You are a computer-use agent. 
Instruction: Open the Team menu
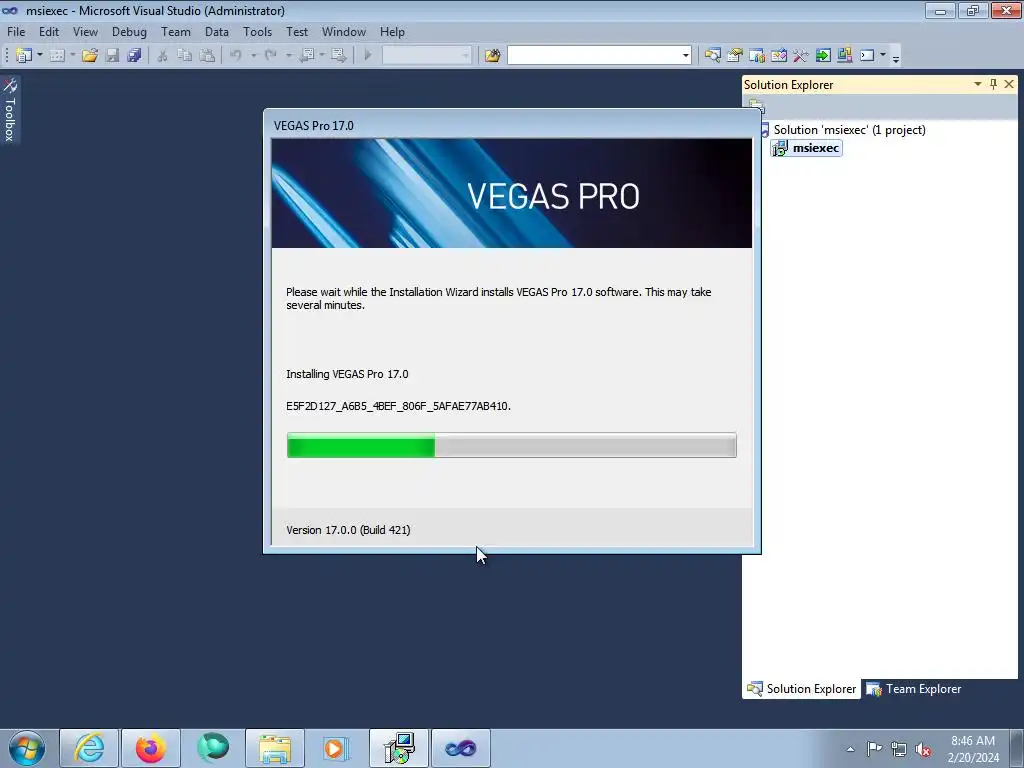point(176,31)
